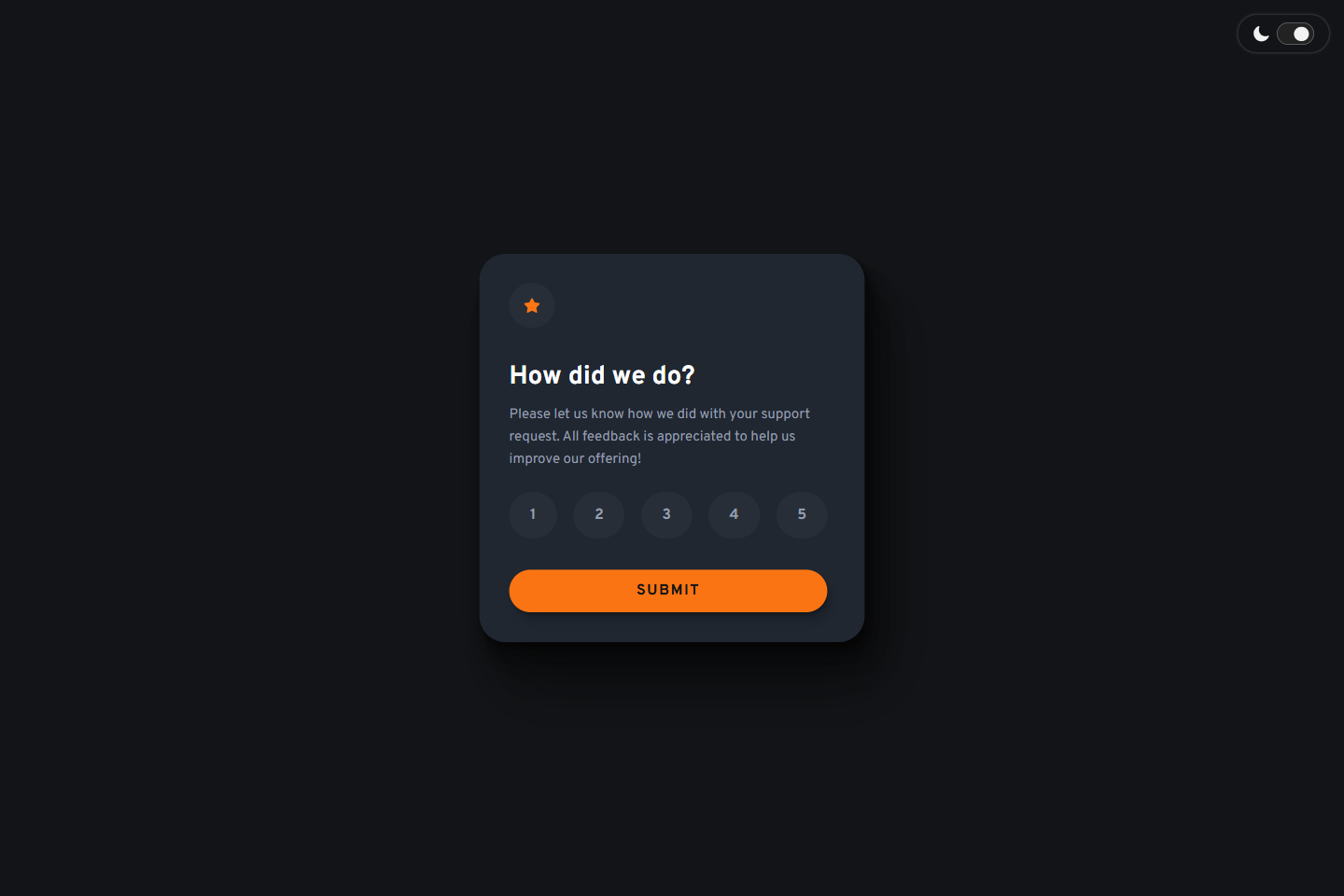1344x896 pixels.
Task: Click the crescent moon icon
Action: (x=1261, y=34)
